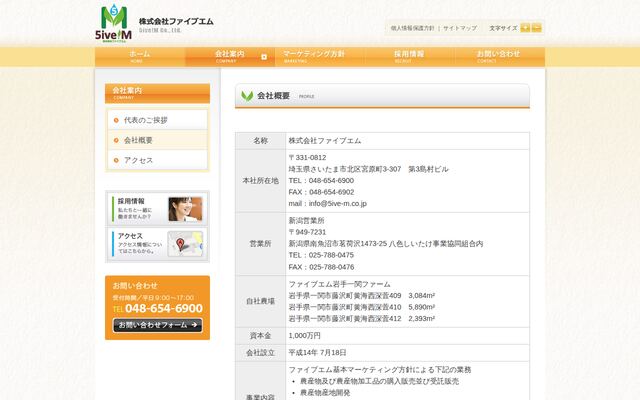Click the 埼玉県さいたま市 head office address line
640x400 pixels.
pyautogui.click(x=369, y=169)
